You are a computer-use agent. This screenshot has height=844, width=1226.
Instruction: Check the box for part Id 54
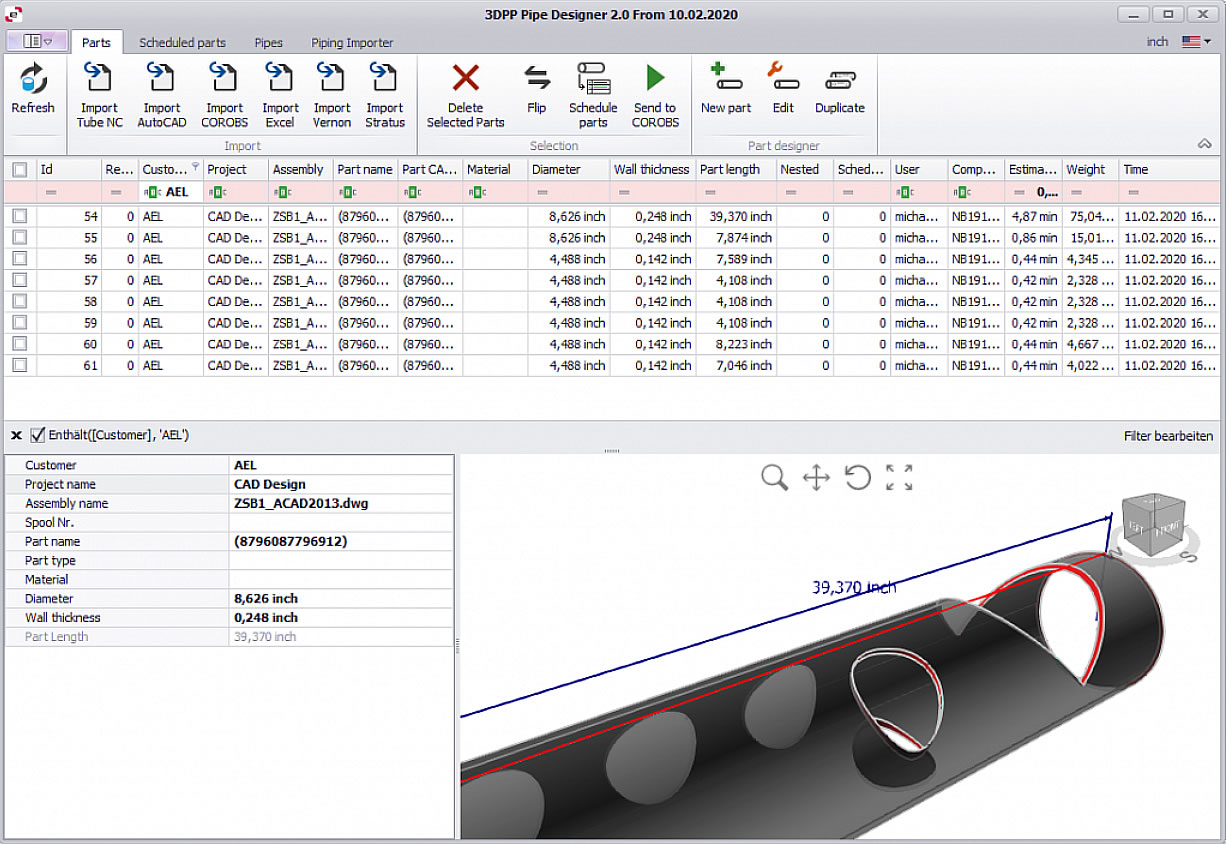19,216
